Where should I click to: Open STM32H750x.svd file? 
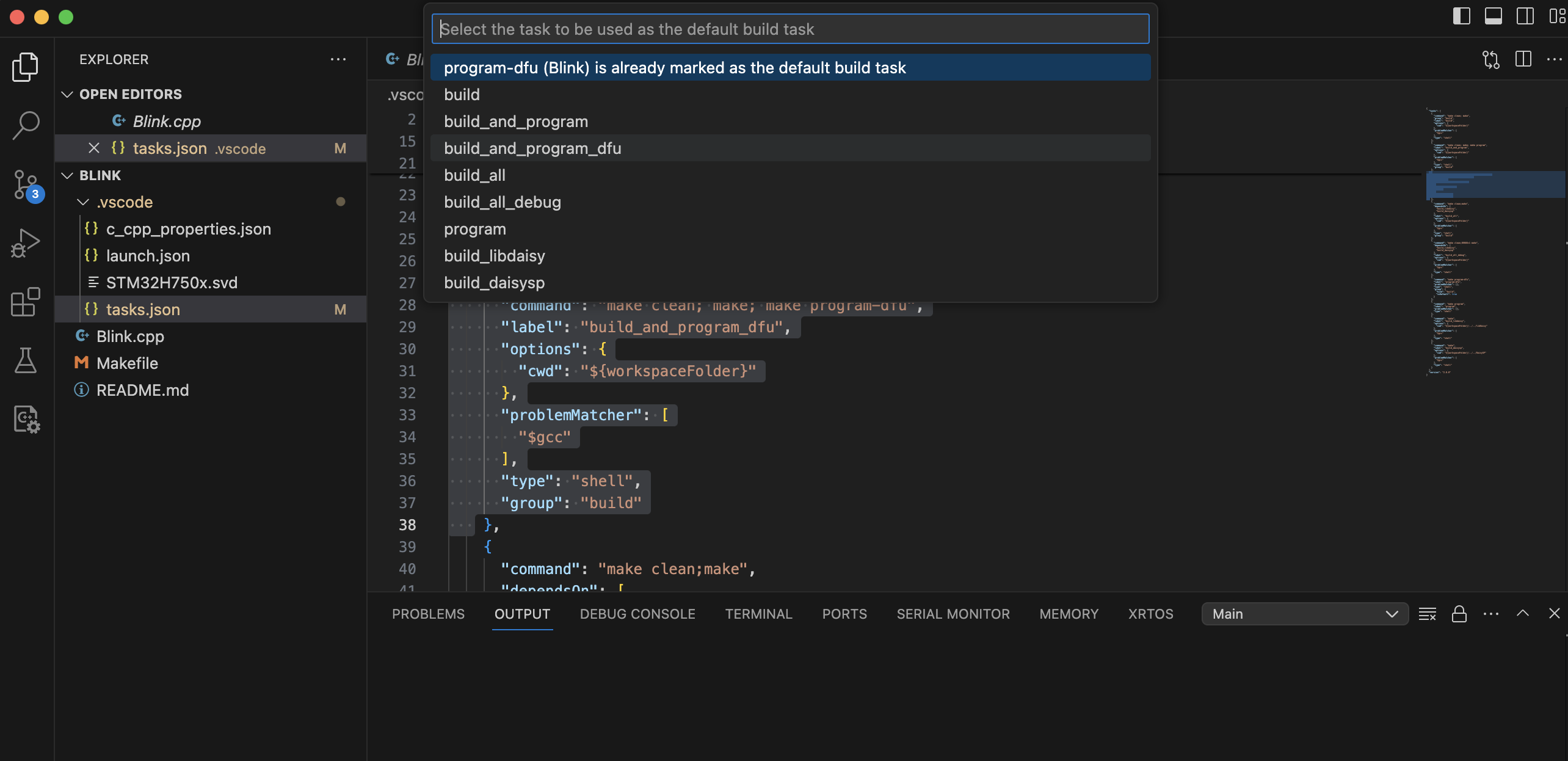tap(211, 282)
